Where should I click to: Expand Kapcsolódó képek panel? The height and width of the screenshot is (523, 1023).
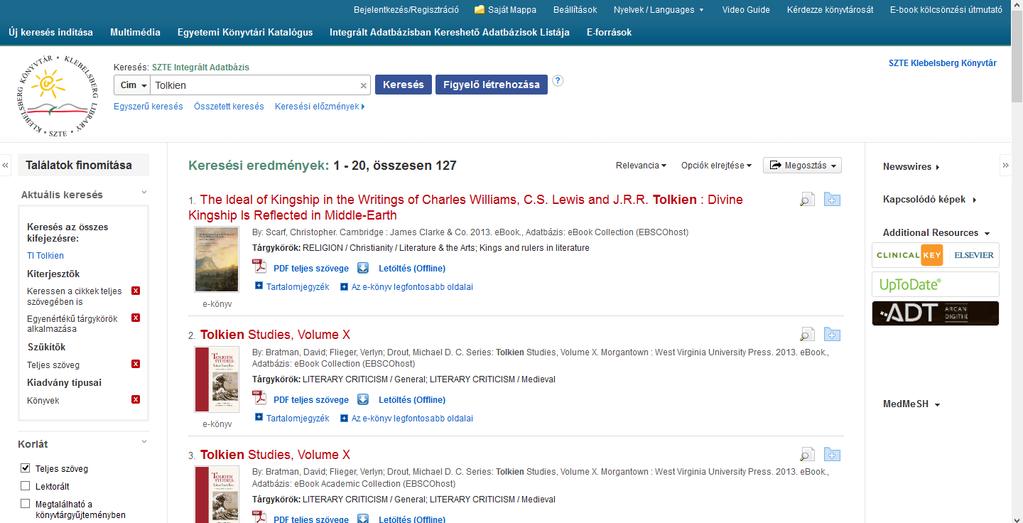point(930,200)
